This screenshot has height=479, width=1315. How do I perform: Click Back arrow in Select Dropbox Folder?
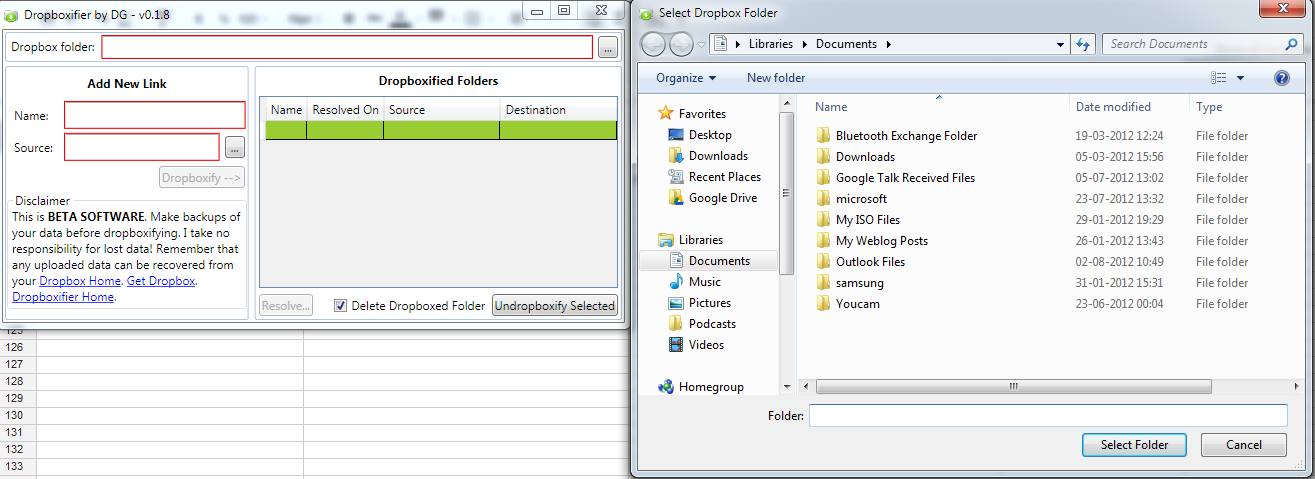[653, 44]
